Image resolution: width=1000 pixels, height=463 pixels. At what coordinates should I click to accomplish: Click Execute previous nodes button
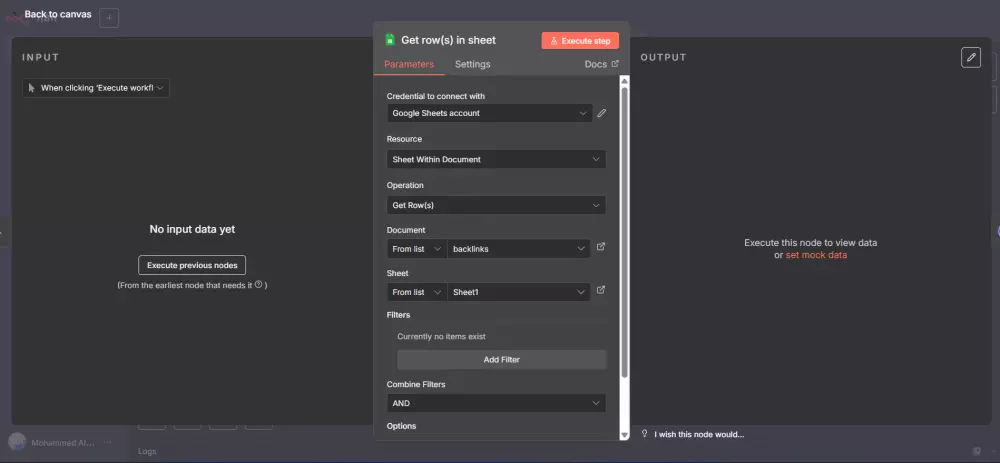pos(192,265)
